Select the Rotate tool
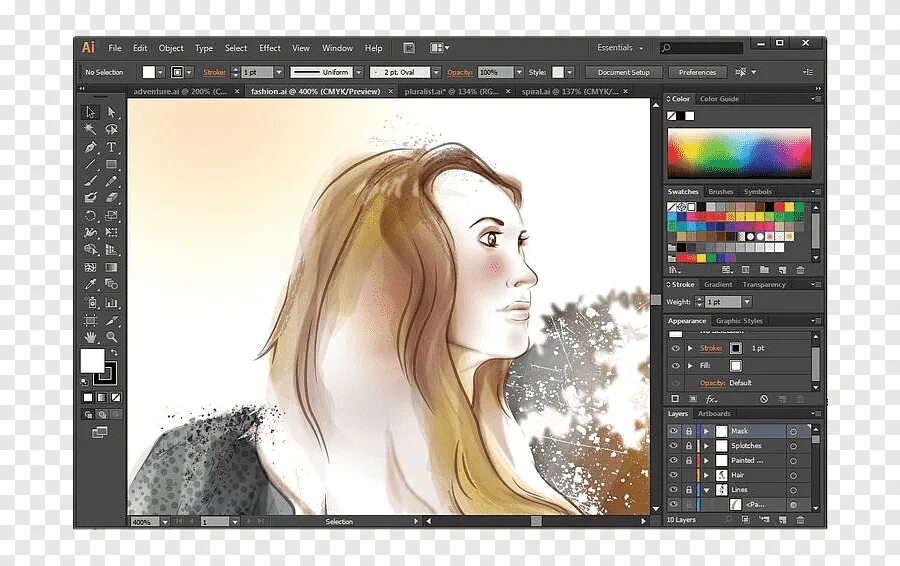 [90, 216]
